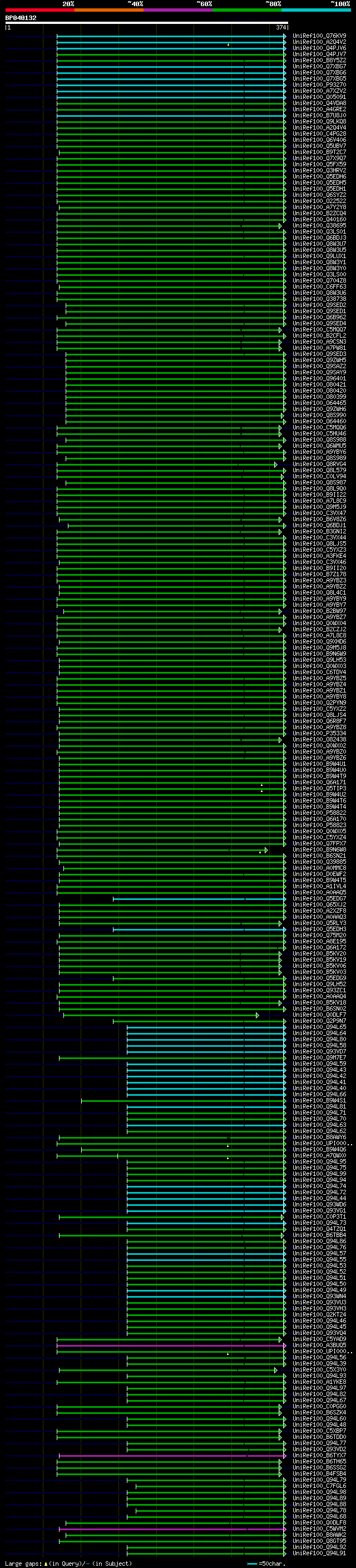Click the cyan alignment bar for Q5EDG7

(199, 899)
